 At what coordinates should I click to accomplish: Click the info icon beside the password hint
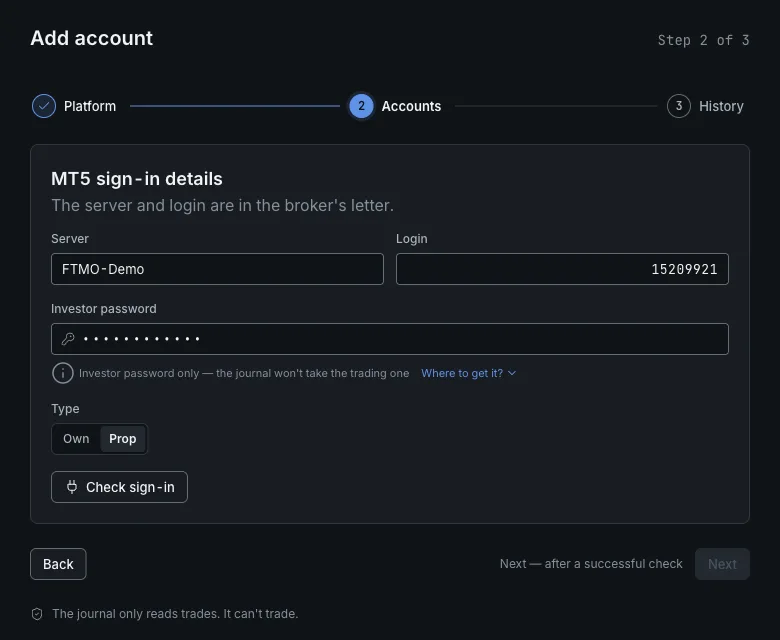pos(63,373)
